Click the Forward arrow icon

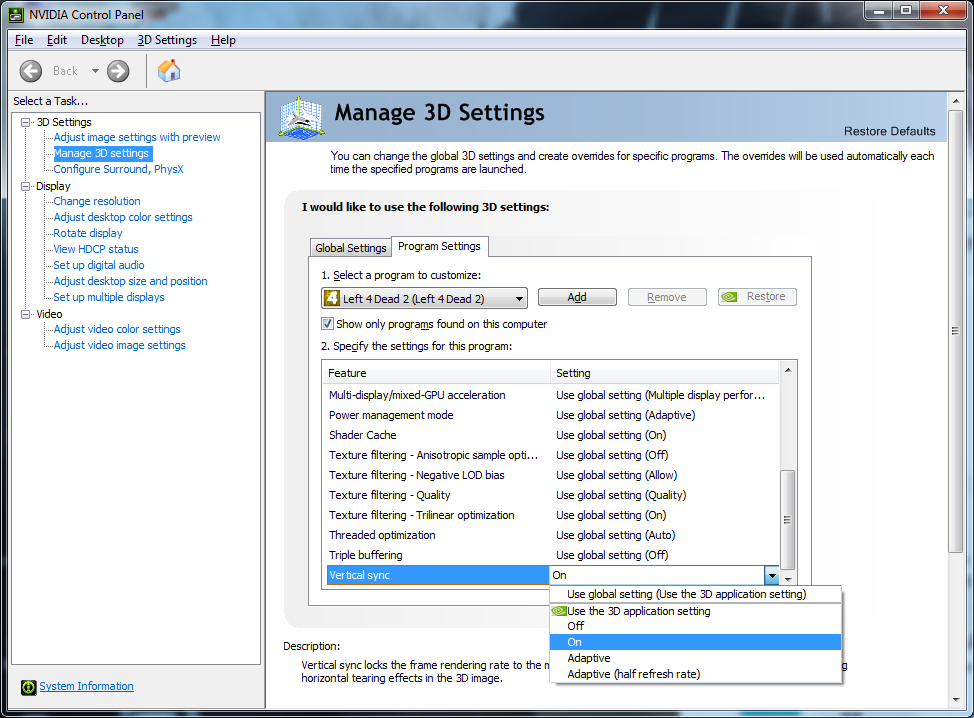pyautogui.click(x=118, y=71)
